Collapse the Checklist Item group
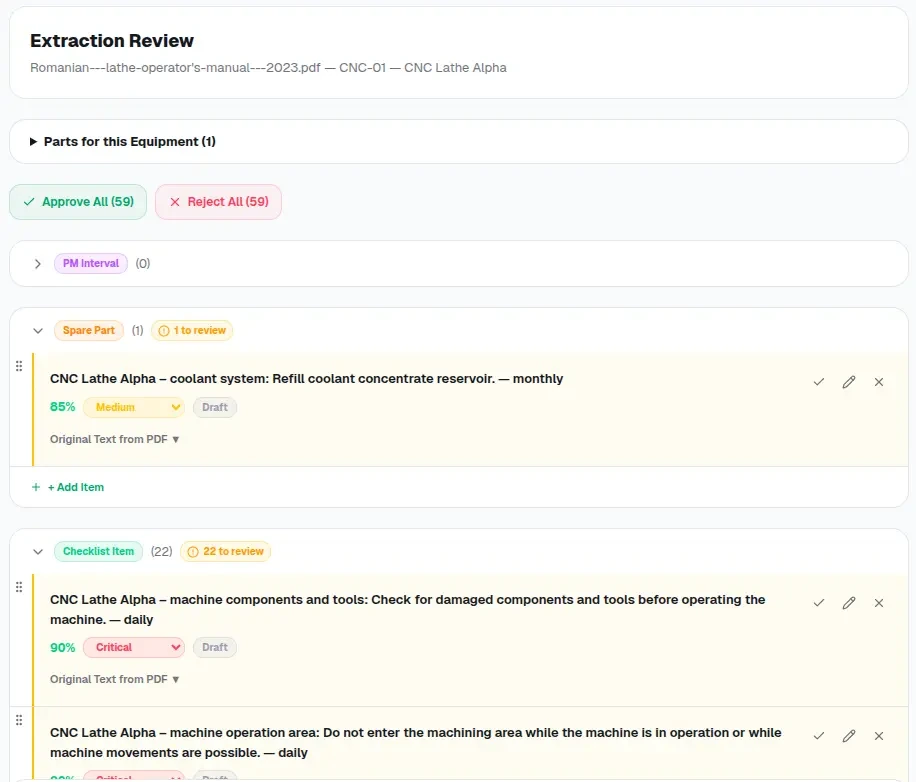916x782 pixels. tap(38, 551)
